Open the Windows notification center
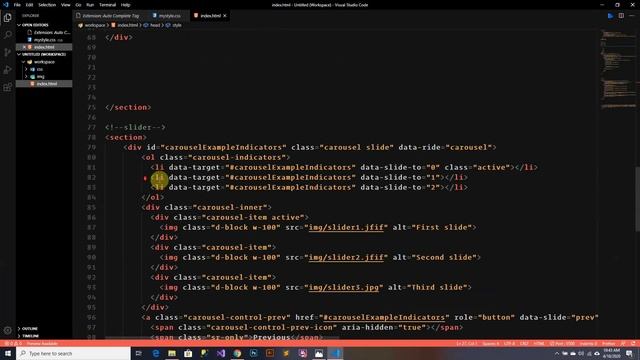The height and width of the screenshot is (360, 640). point(629,353)
